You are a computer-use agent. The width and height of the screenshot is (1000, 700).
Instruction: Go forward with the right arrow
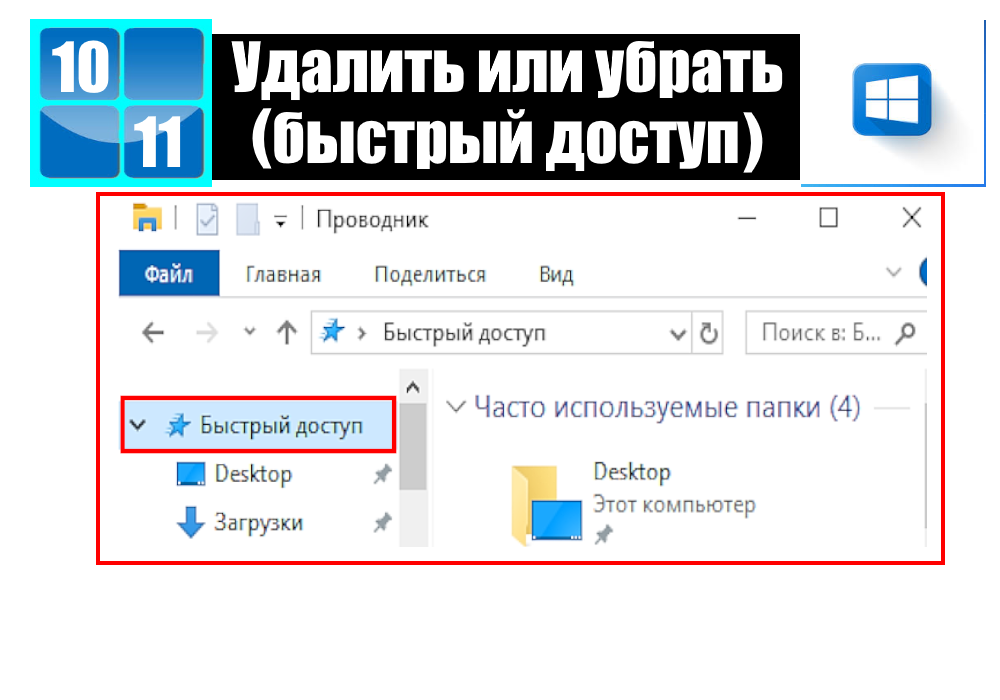click(207, 332)
